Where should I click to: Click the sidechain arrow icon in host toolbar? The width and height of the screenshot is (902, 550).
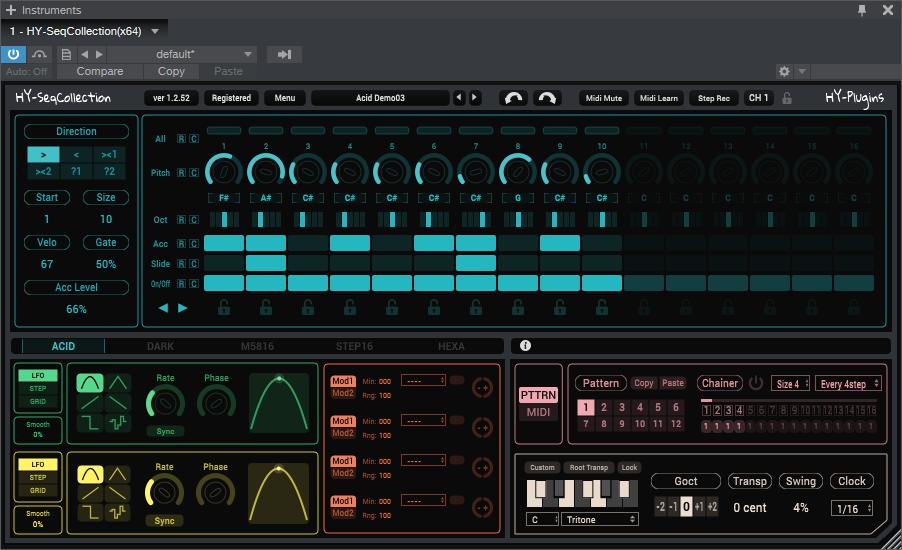point(284,55)
